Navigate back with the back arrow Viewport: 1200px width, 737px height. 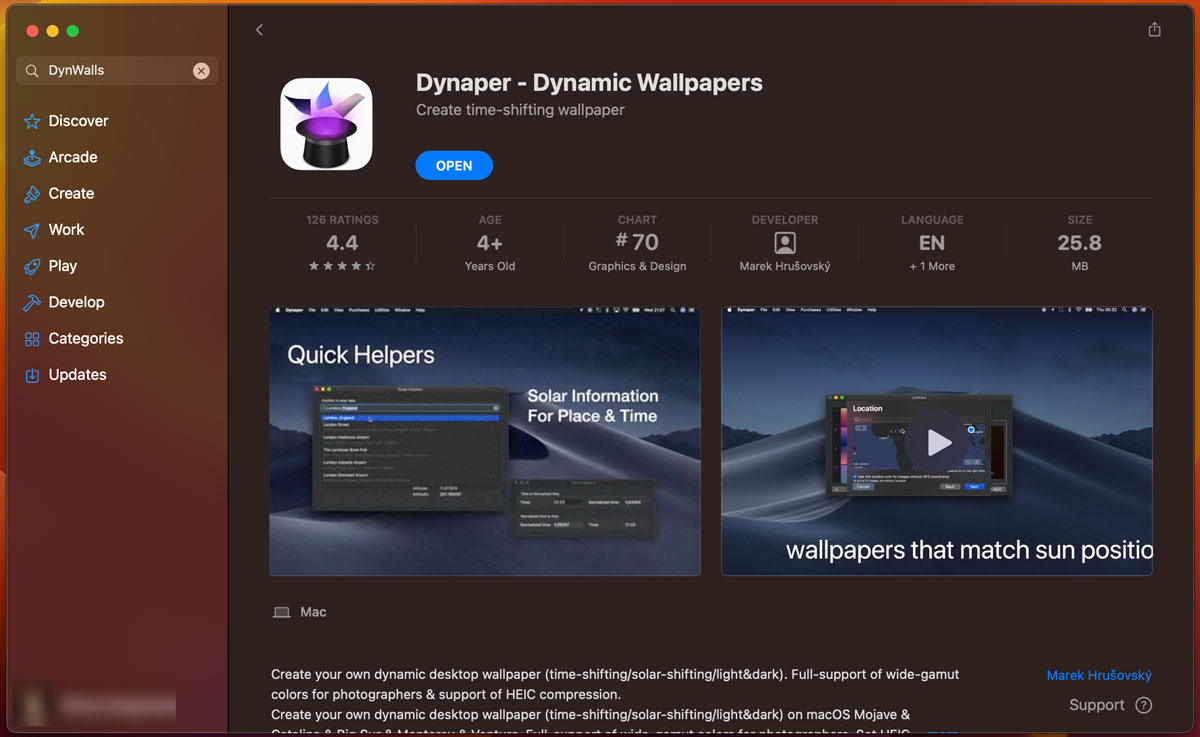coord(260,29)
